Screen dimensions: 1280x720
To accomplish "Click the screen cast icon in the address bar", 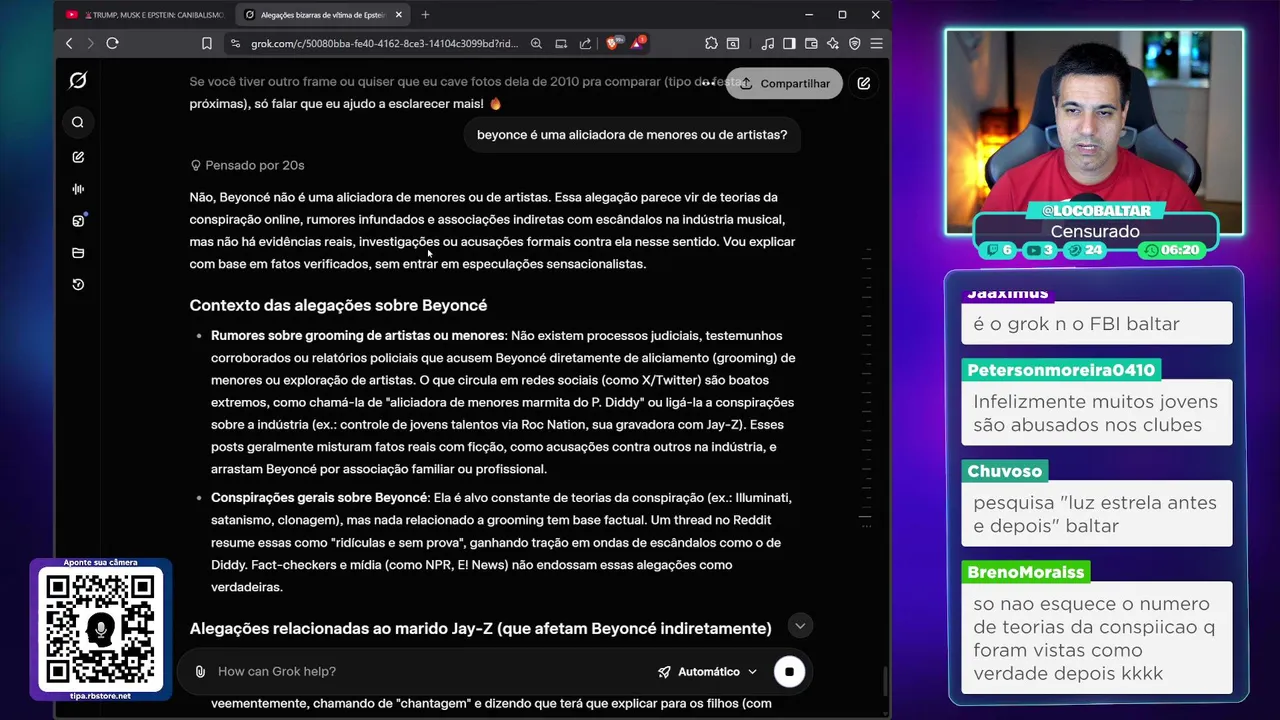I will coord(561,43).
